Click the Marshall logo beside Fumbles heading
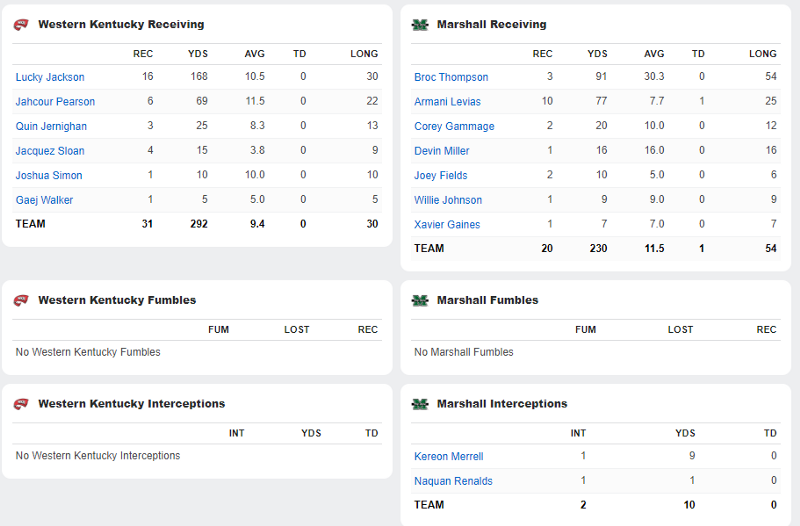 tap(420, 300)
